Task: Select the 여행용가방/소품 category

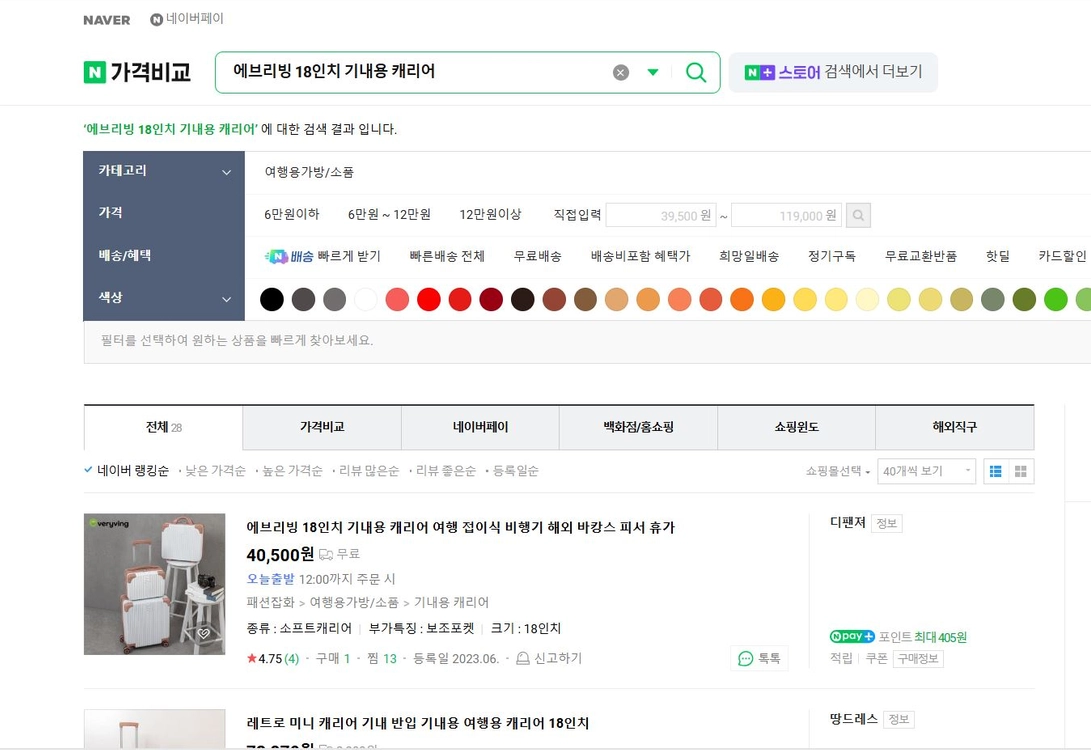Action: pyautogui.click(x=309, y=172)
